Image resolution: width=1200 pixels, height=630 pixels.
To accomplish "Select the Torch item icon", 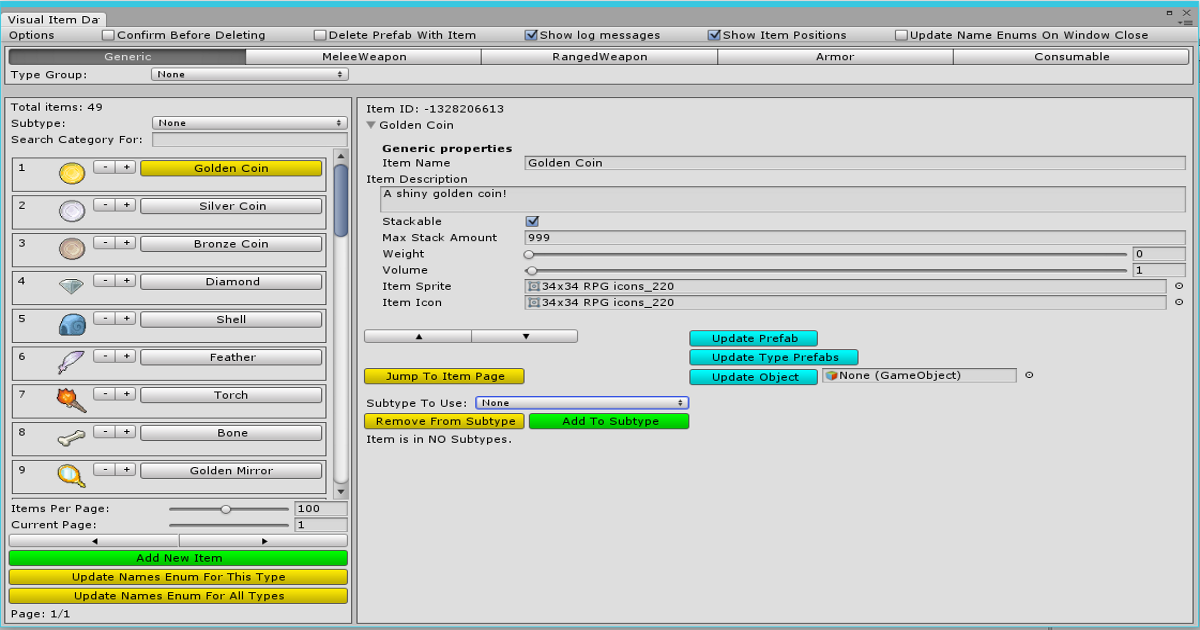I will [x=71, y=396].
